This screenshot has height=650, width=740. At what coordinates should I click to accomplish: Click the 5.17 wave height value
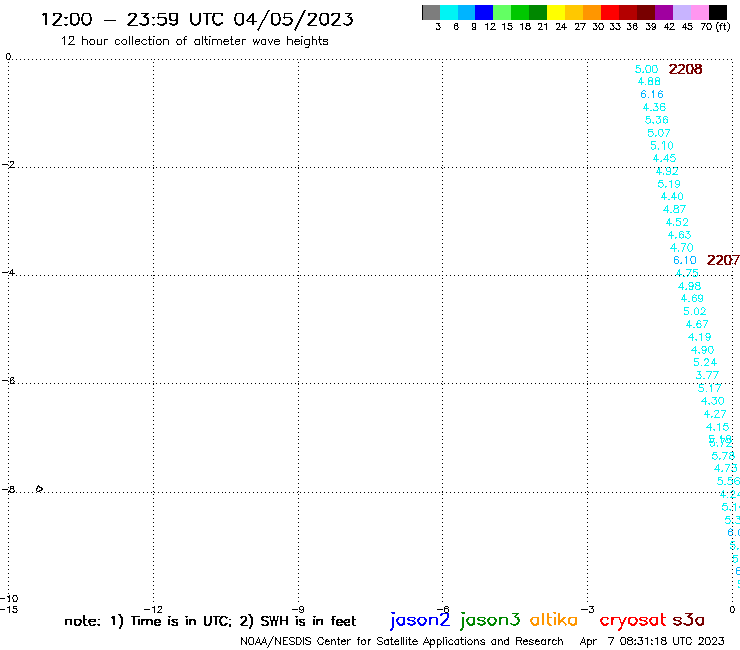[x=710, y=388]
